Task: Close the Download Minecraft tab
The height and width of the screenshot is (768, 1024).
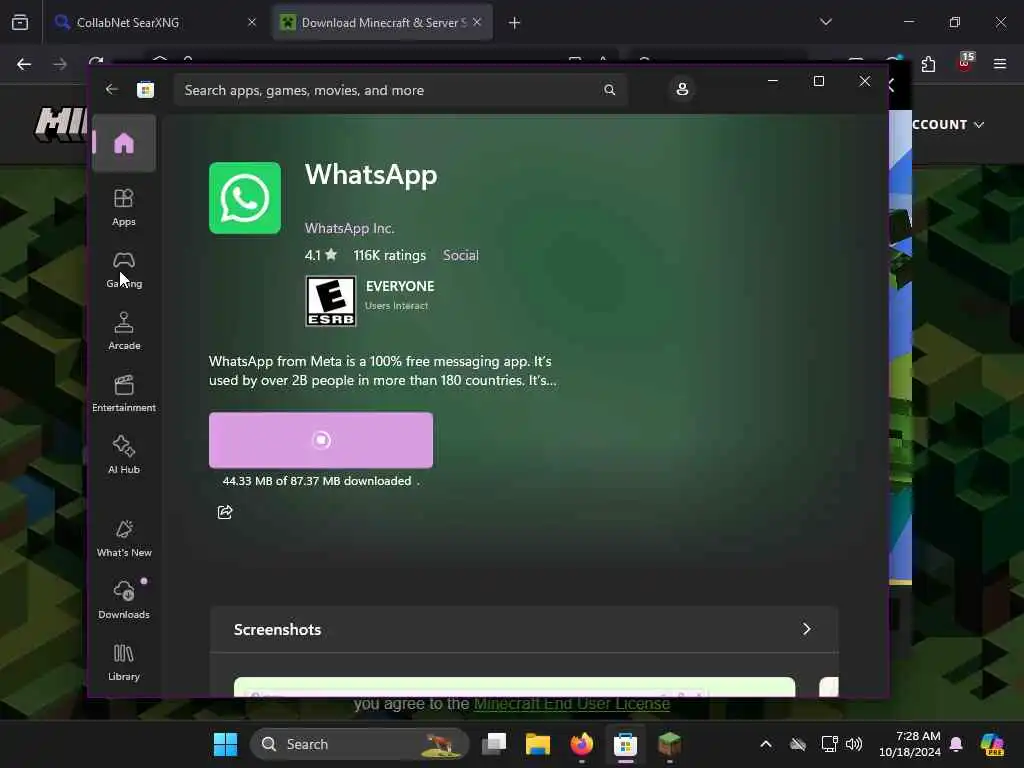Action: [x=477, y=22]
